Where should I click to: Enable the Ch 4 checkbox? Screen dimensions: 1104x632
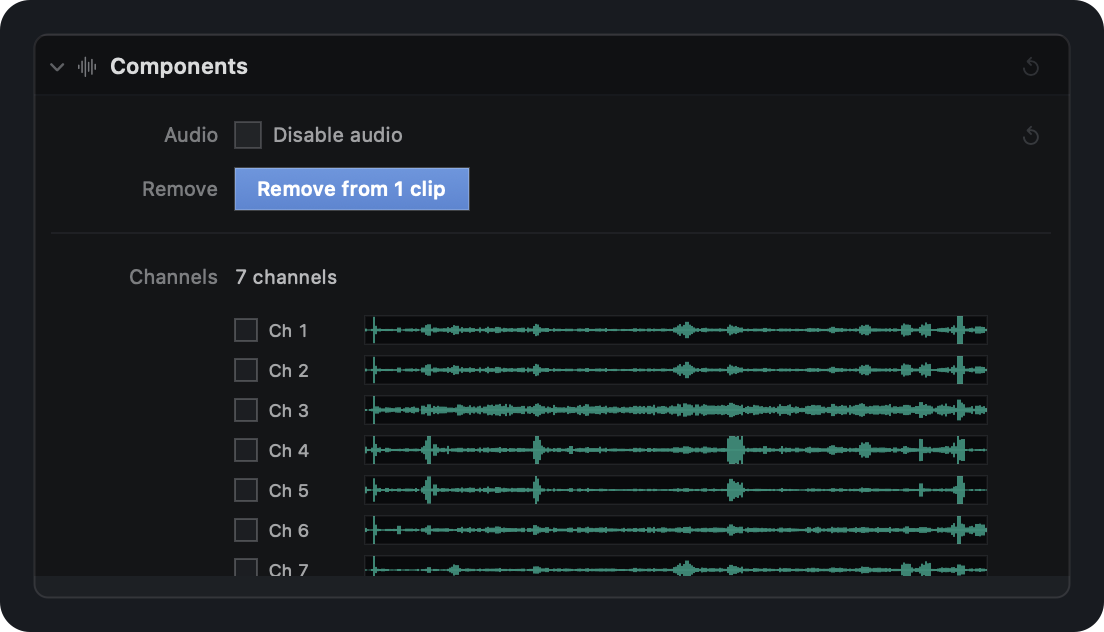point(246,450)
